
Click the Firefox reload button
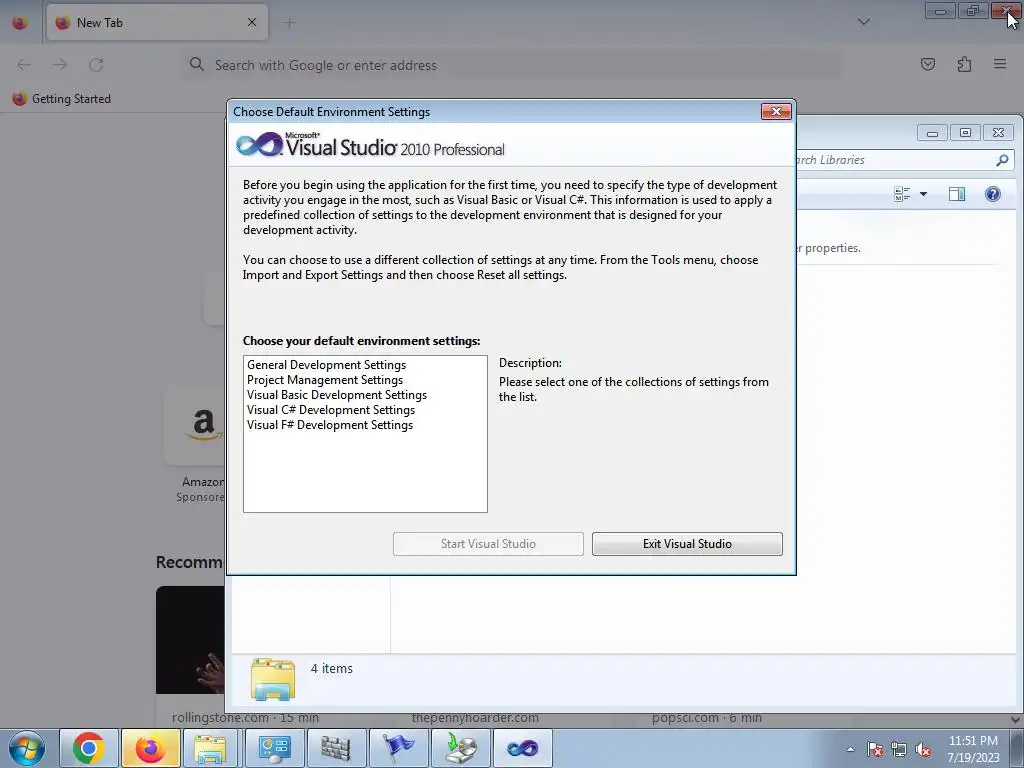97,65
